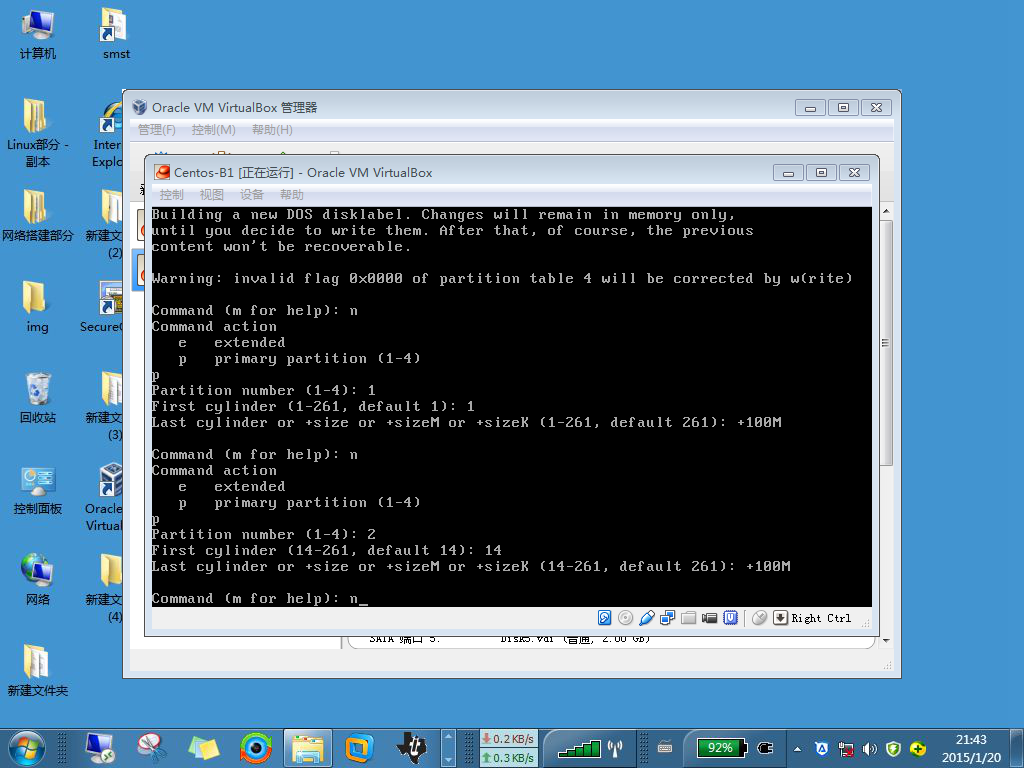
Task: Click the Show desktop strip at taskbar end
Action: (x=1017, y=748)
